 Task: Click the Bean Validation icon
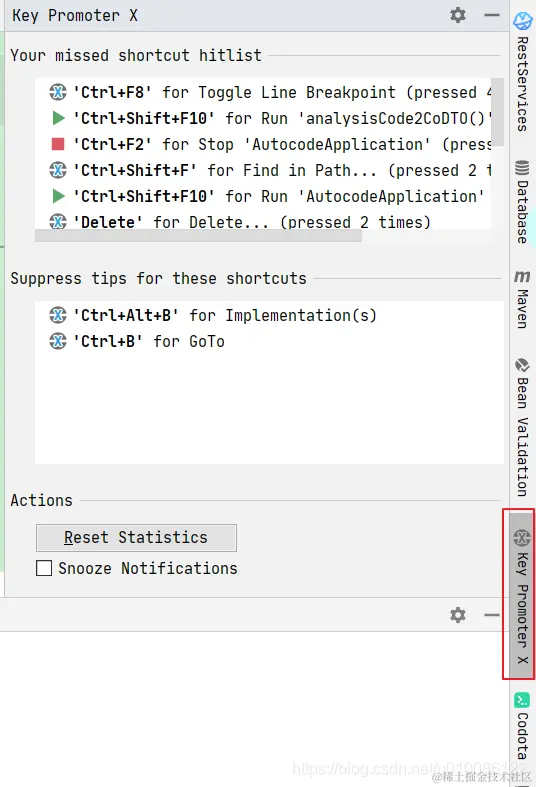click(x=522, y=365)
